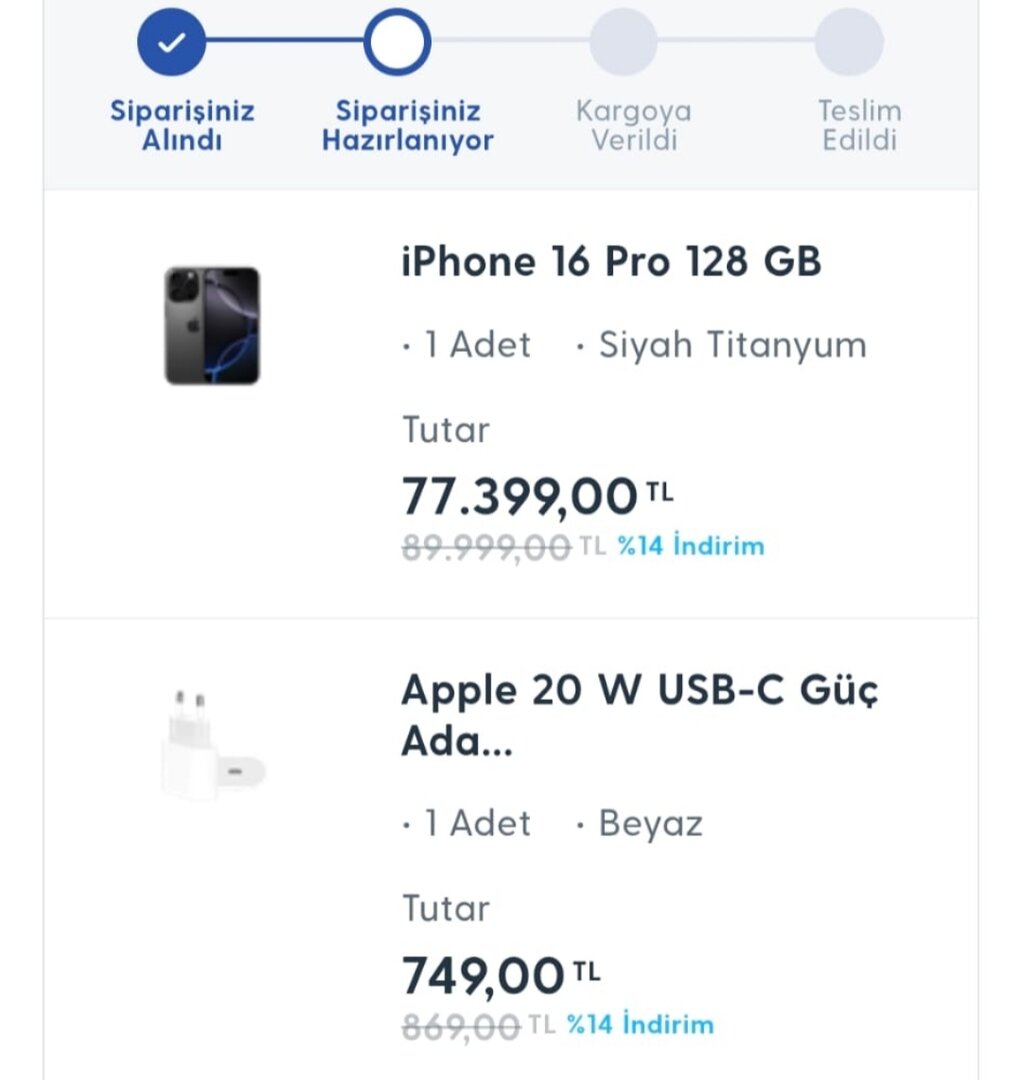Open the iPhone 16 Pro 128 GB title
The image size is (1022, 1080).
pyautogui.click(x=611, y=262)
